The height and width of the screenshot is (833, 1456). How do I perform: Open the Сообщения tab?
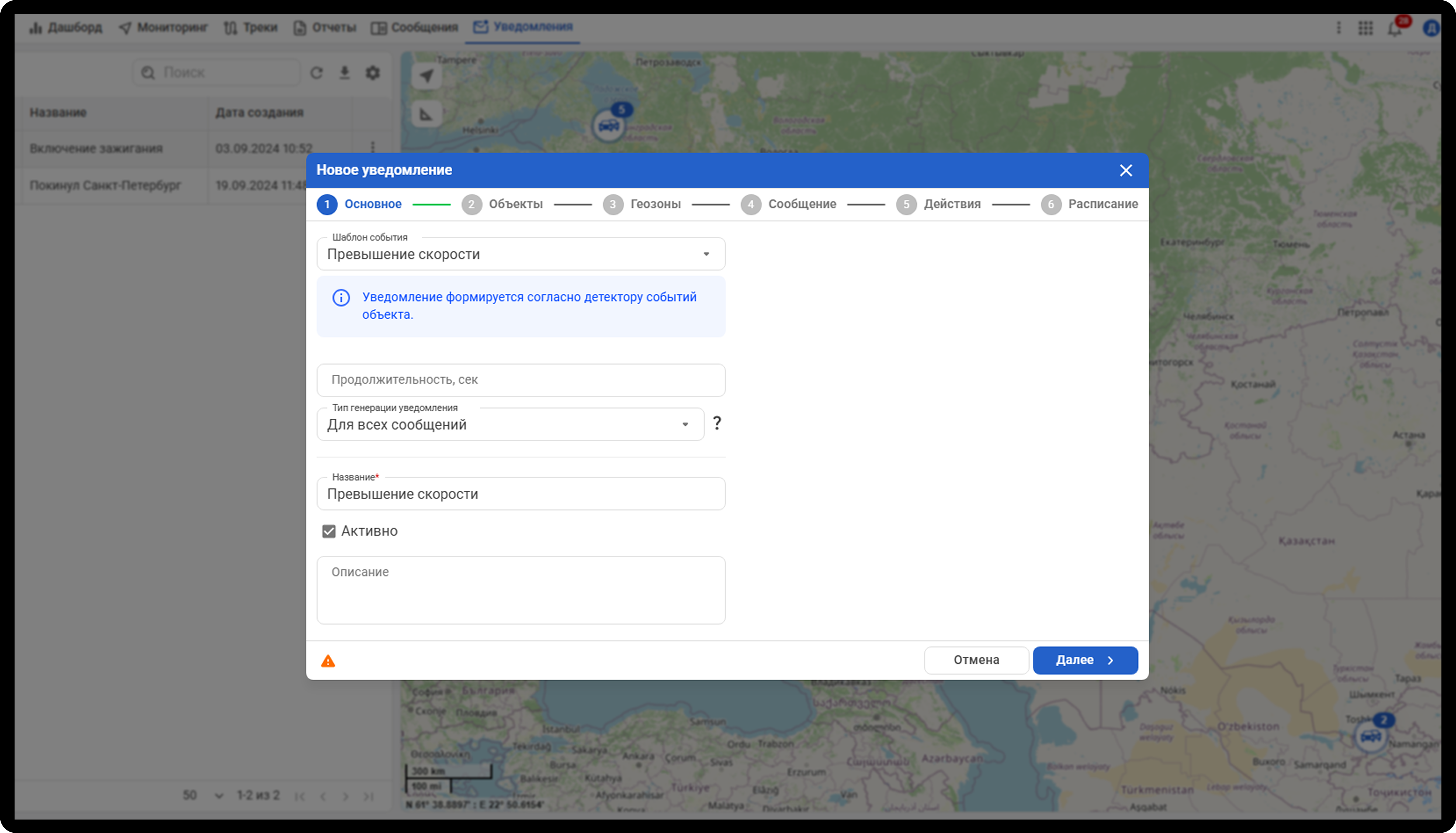point(414,27)
